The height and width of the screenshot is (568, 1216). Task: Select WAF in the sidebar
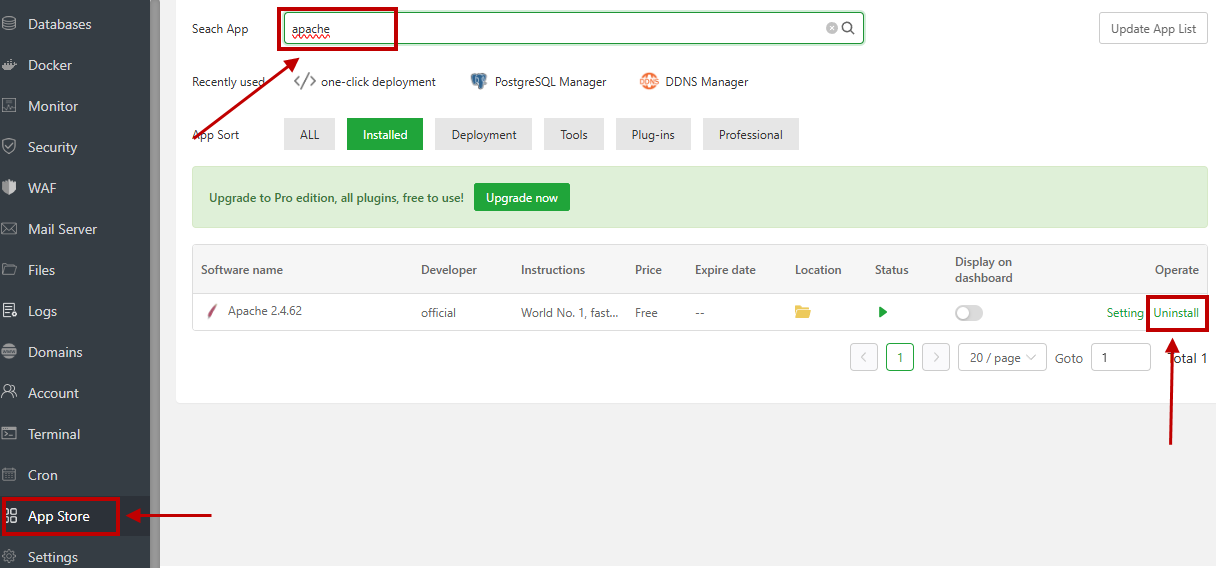[42, 188]
